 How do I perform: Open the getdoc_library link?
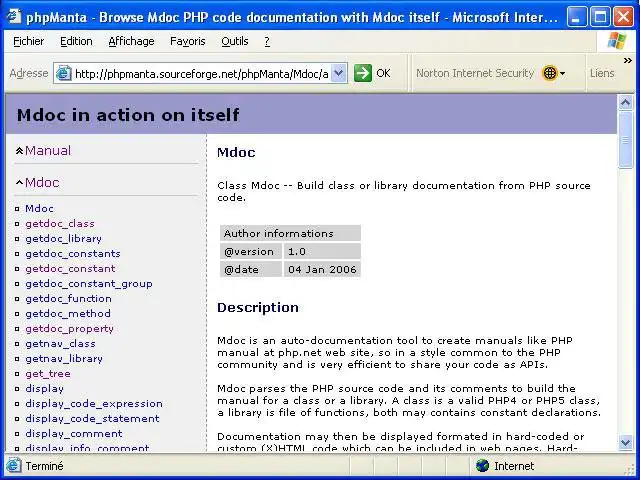(x=63, y=238)
